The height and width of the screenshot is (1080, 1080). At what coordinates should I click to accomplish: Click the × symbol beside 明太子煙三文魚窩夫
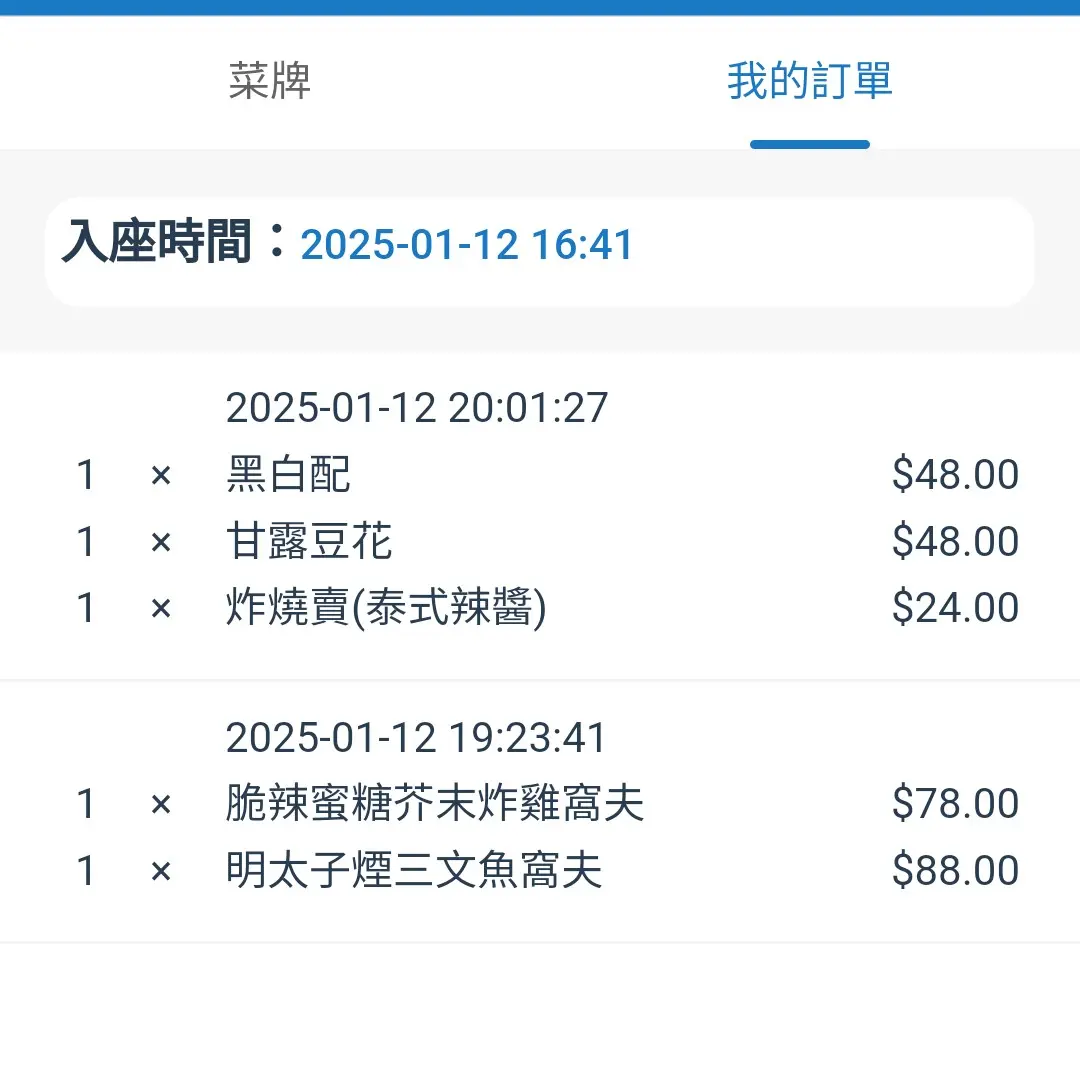pyautogui.click(x=161, y=871)
